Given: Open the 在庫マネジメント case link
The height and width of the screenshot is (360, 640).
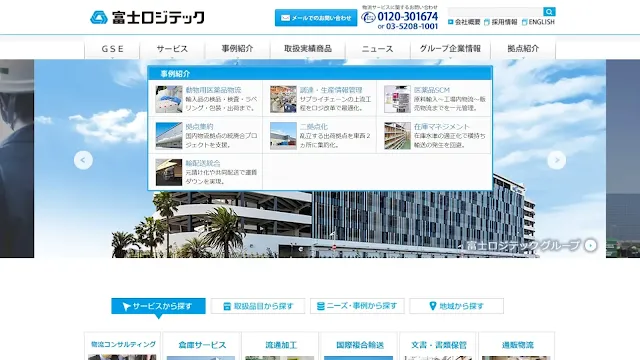Looking at the screenshot, I should pyautogui.click(x=442, y=127).
